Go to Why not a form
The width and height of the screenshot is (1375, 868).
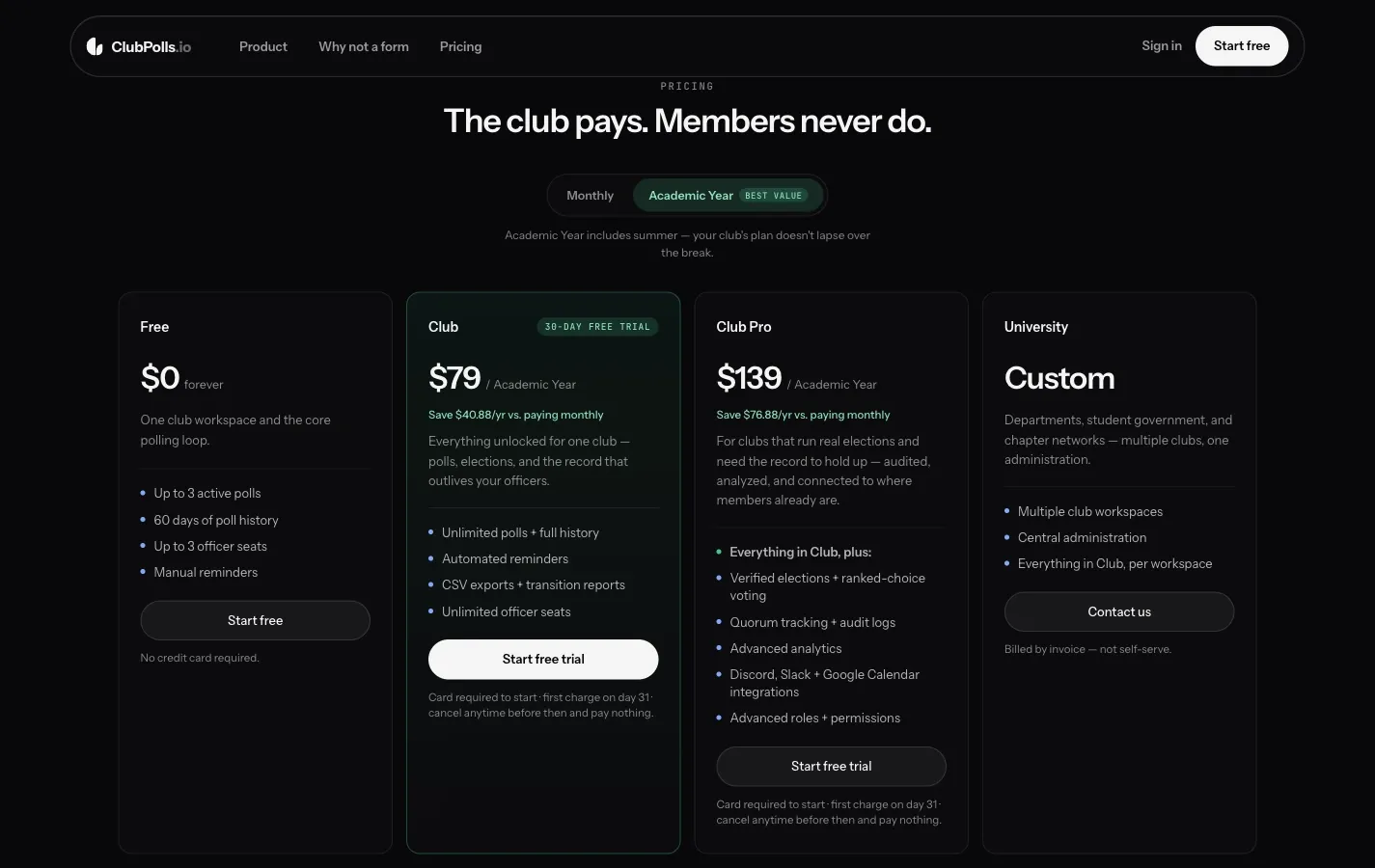[364, 46]
